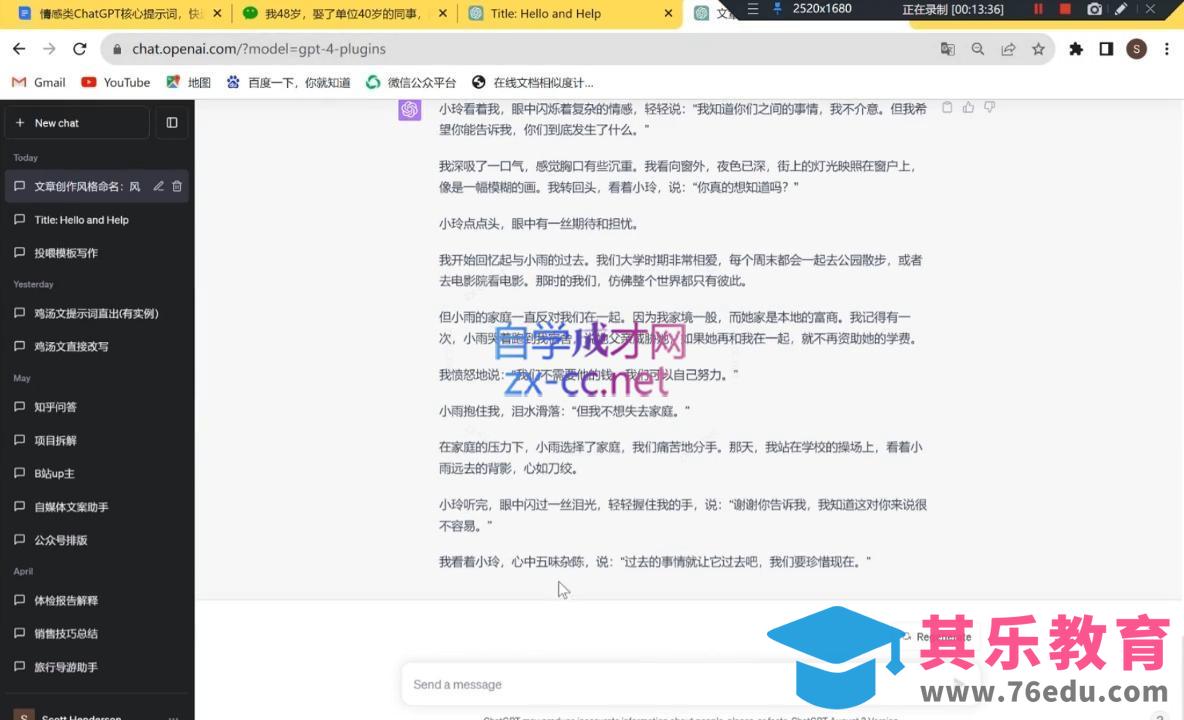Toggle the recorder toolbar pin
The image size is (1184, 720).
coord(777,9)
